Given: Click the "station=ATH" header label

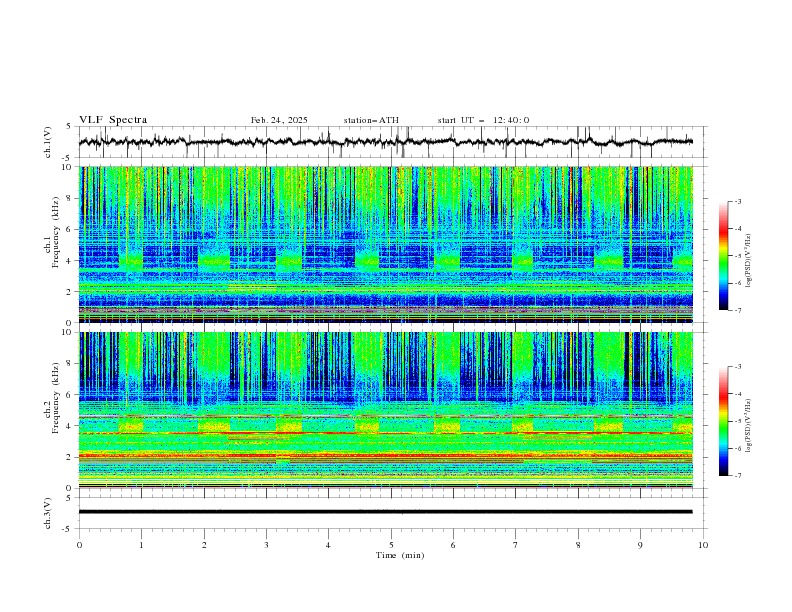Looking at the screenshot, I should click(x=371, y=120).
